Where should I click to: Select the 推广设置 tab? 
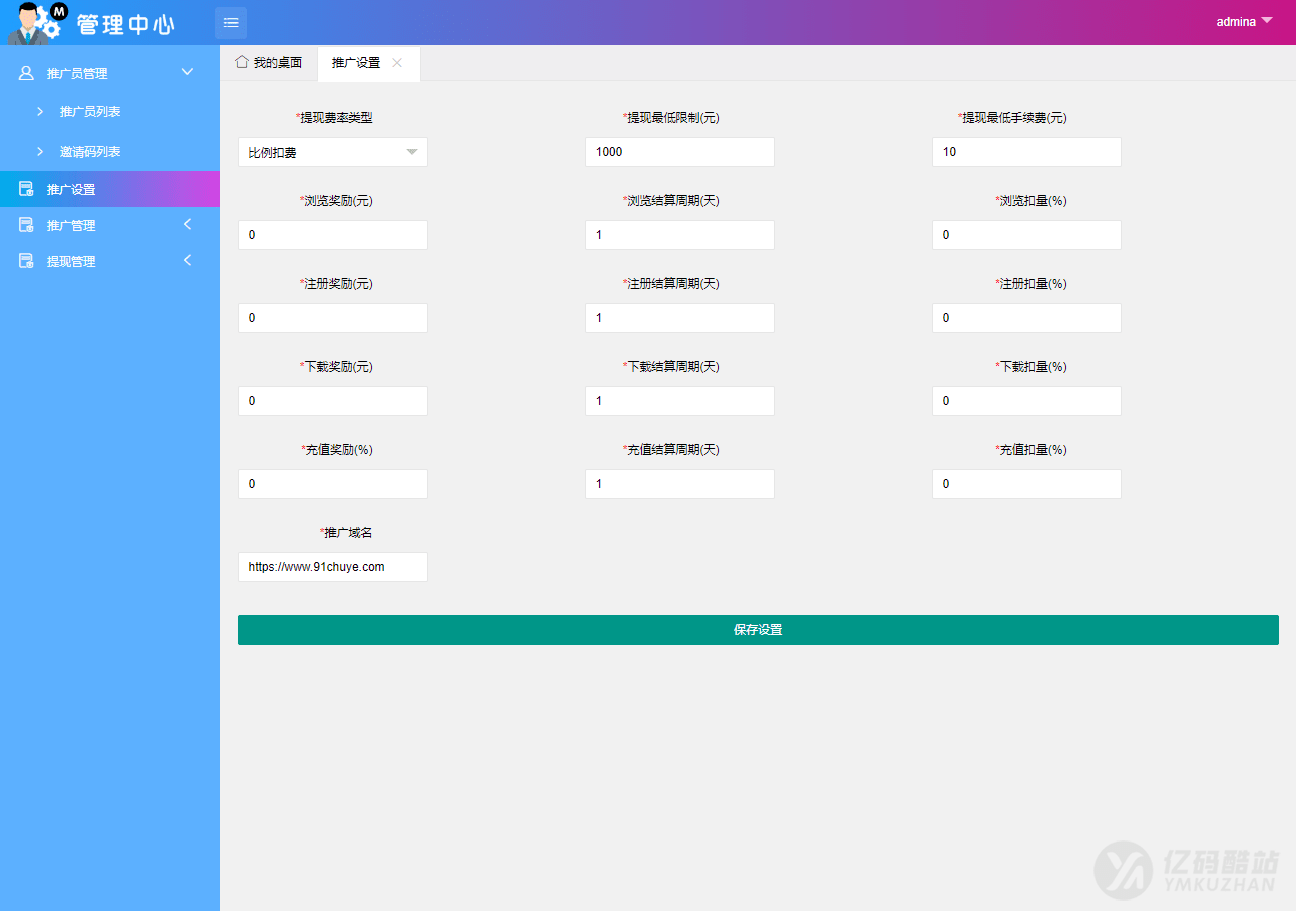[x=355, y=63]
